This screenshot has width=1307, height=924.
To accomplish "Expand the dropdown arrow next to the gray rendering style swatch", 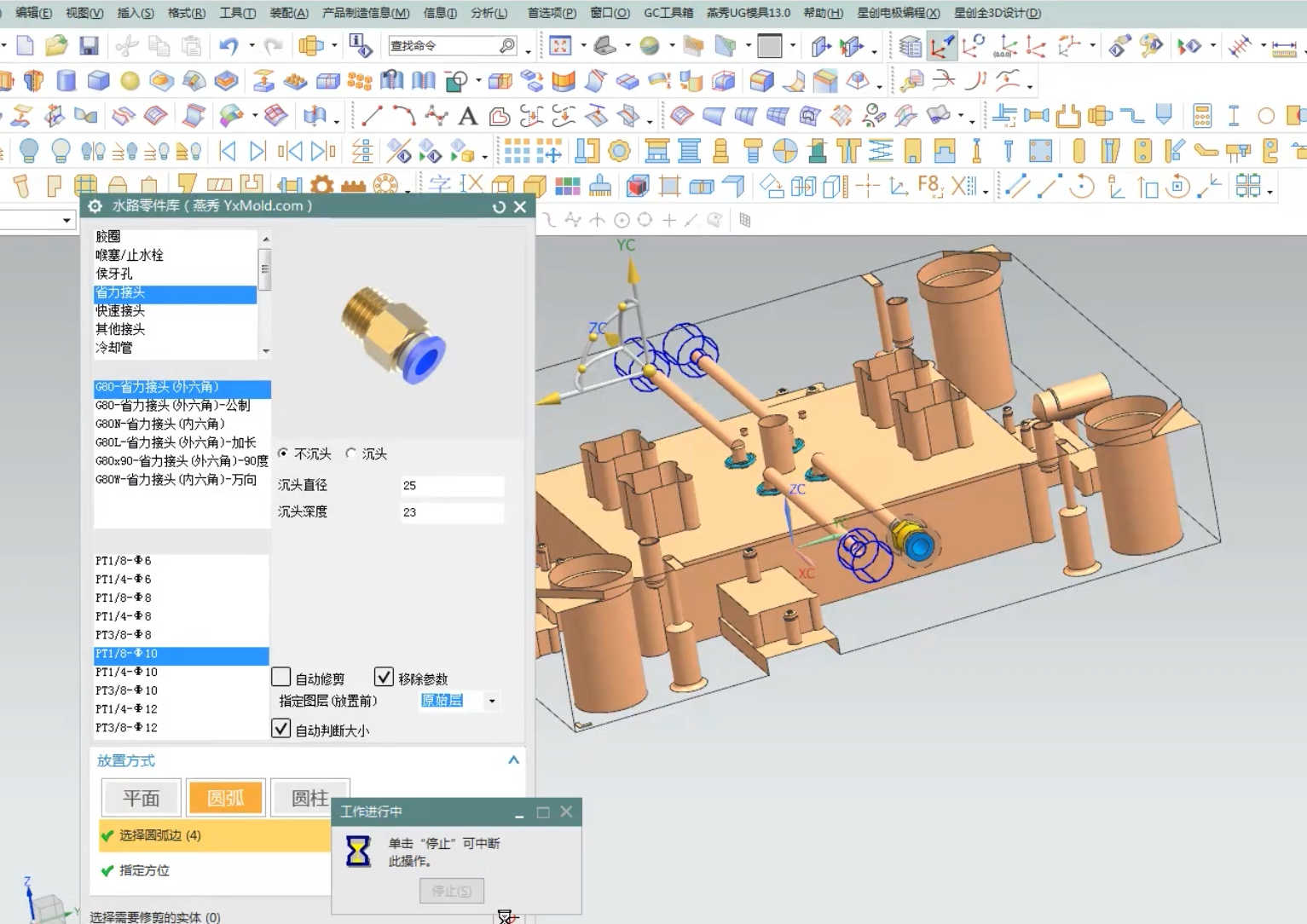I will coord(792,46).
